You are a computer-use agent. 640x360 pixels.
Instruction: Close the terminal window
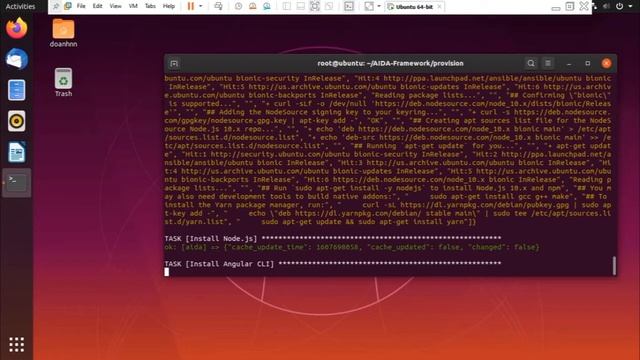pyautogui.click(x=607, y=63)
